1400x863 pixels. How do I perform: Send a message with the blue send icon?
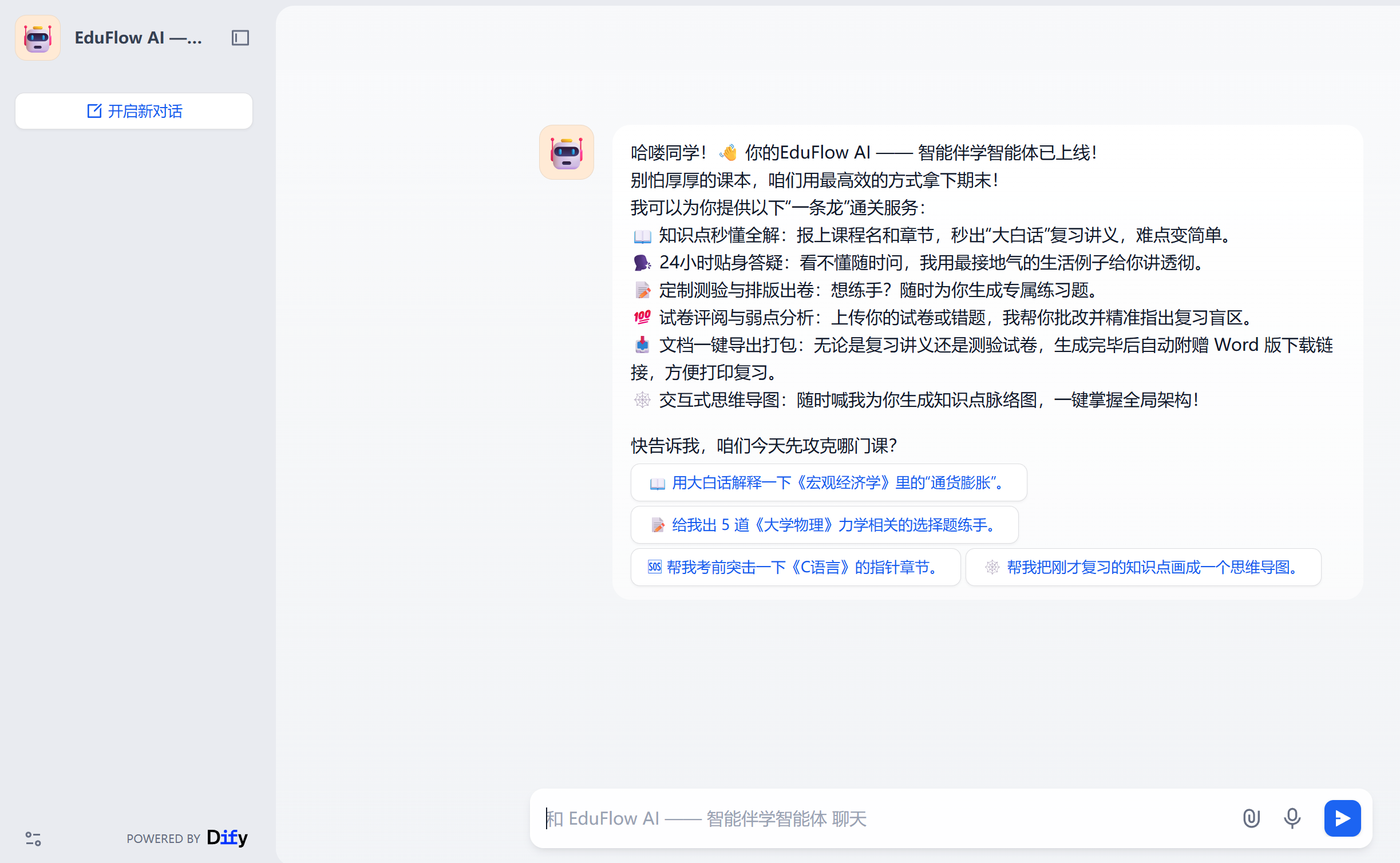[x=1342, y=818]
